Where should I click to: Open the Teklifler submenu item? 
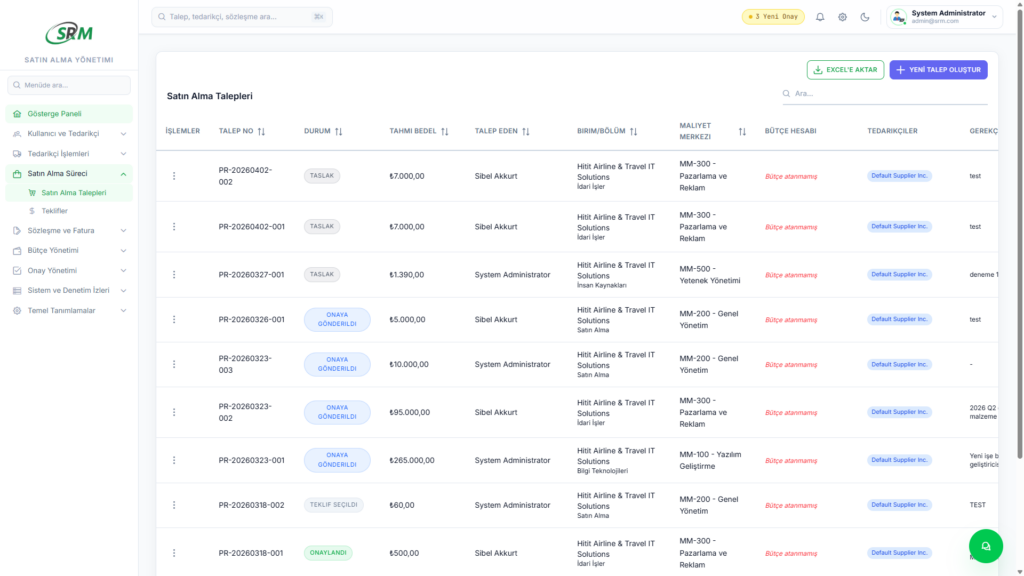54,211
